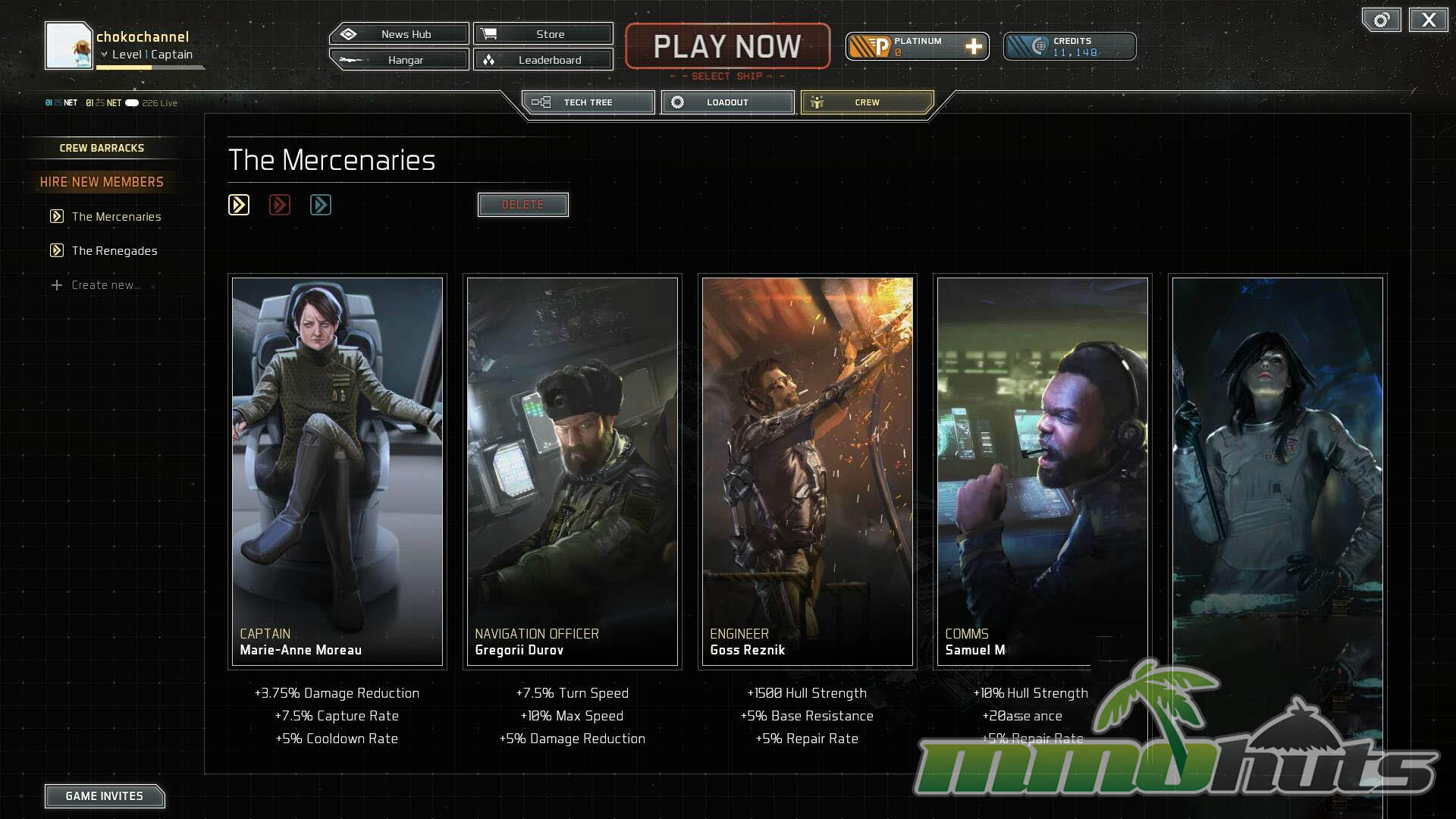Switch to the Tech Tree tab
The height and width of the screenshot is (819, 1456).
pos(588,102)
